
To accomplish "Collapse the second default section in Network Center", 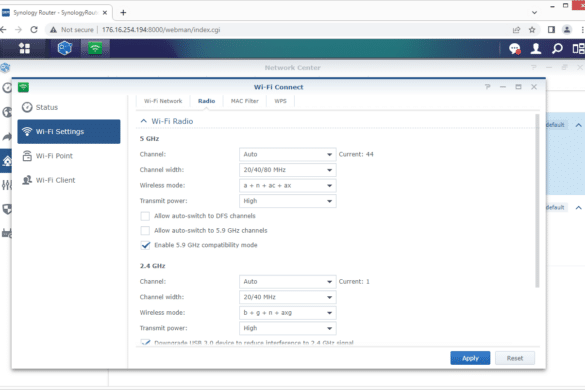I will [x=578, y=208].
